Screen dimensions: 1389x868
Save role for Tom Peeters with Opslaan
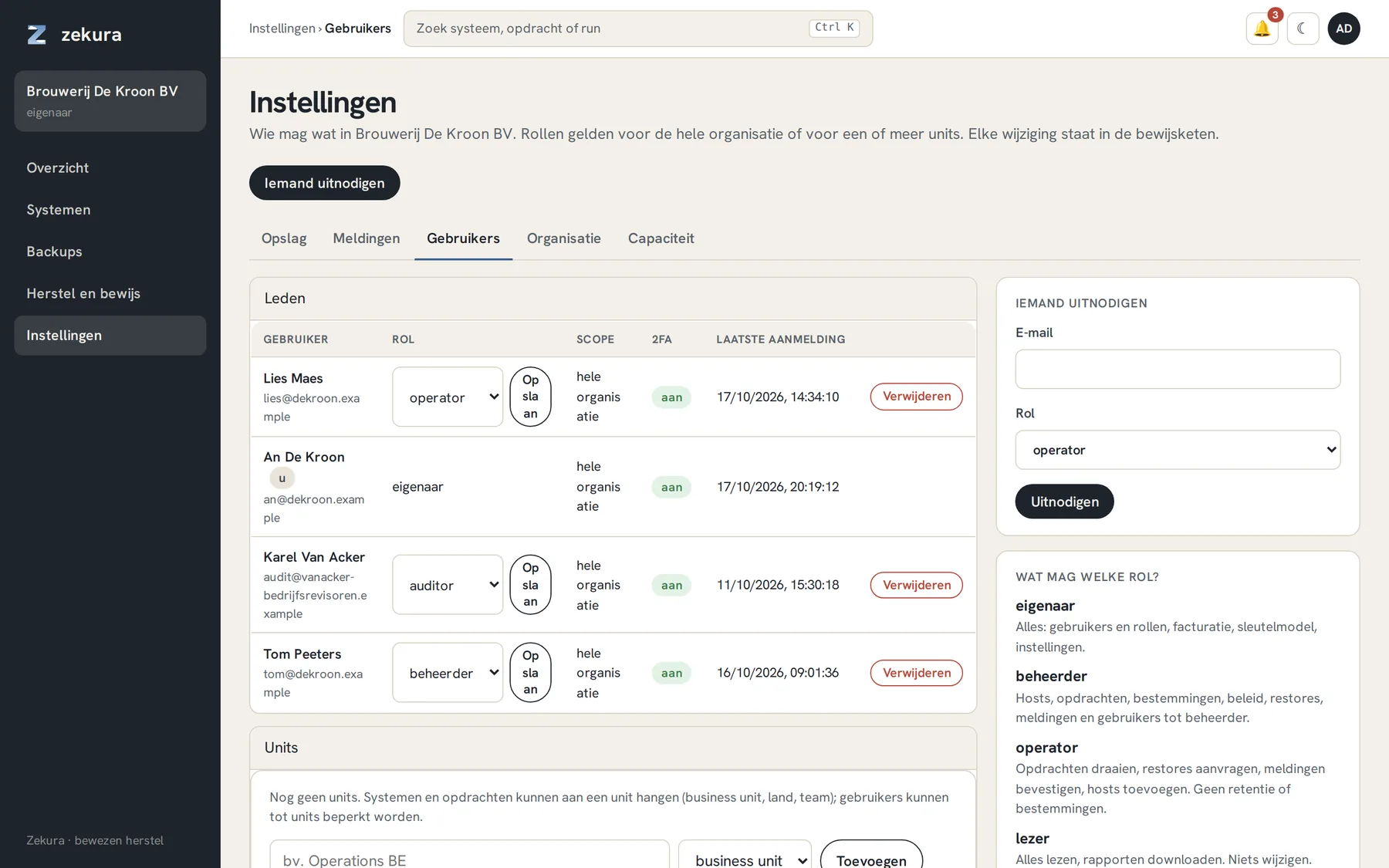(530, 673)
